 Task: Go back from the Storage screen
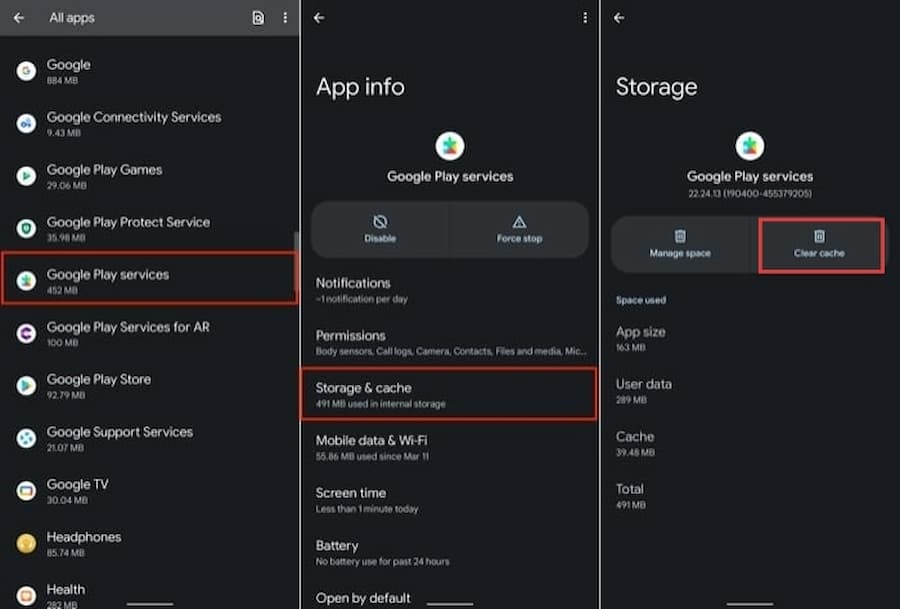[619, 18]
